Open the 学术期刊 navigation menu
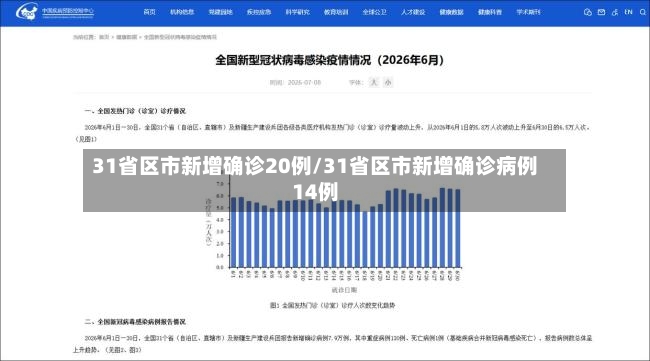650x361 pixels. pyautogui.click(x=528, y=12)
